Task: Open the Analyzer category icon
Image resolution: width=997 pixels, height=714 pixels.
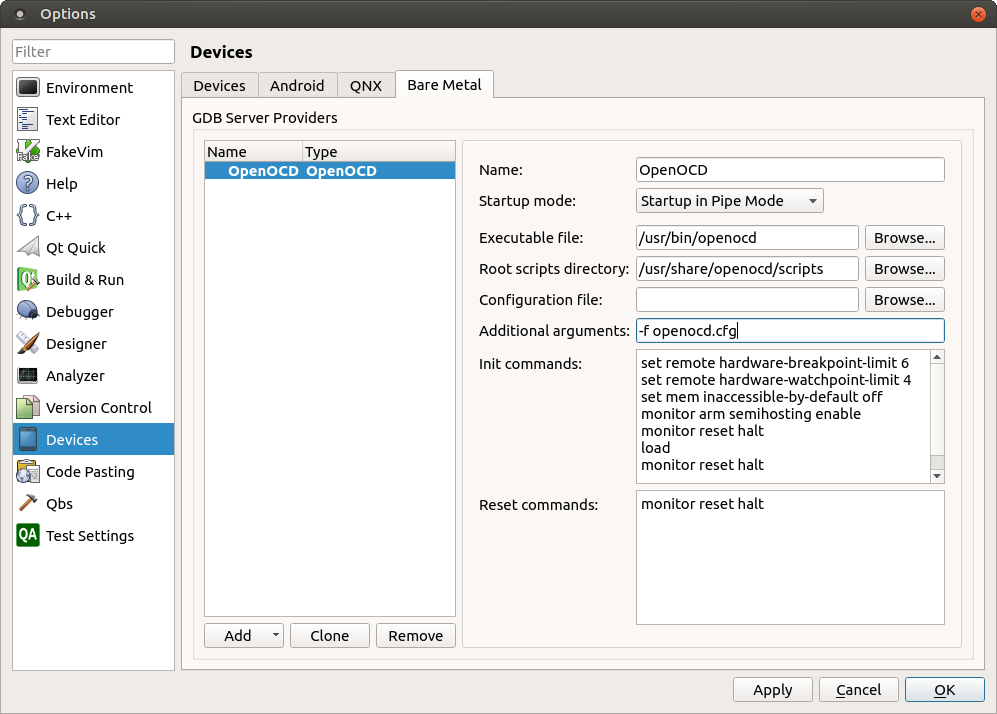Action: pos(28,376)
